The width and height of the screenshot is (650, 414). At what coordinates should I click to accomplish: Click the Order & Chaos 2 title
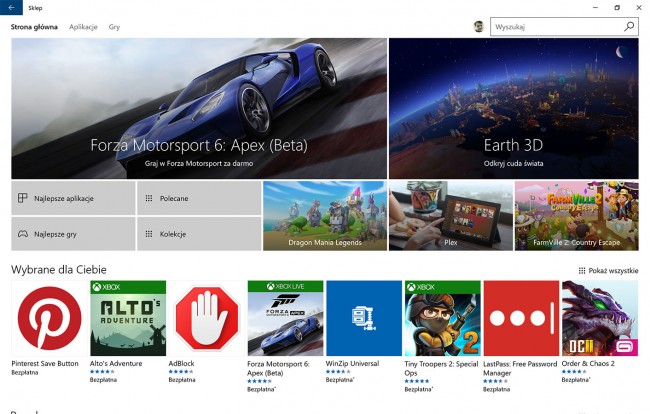tap(588, 363)
